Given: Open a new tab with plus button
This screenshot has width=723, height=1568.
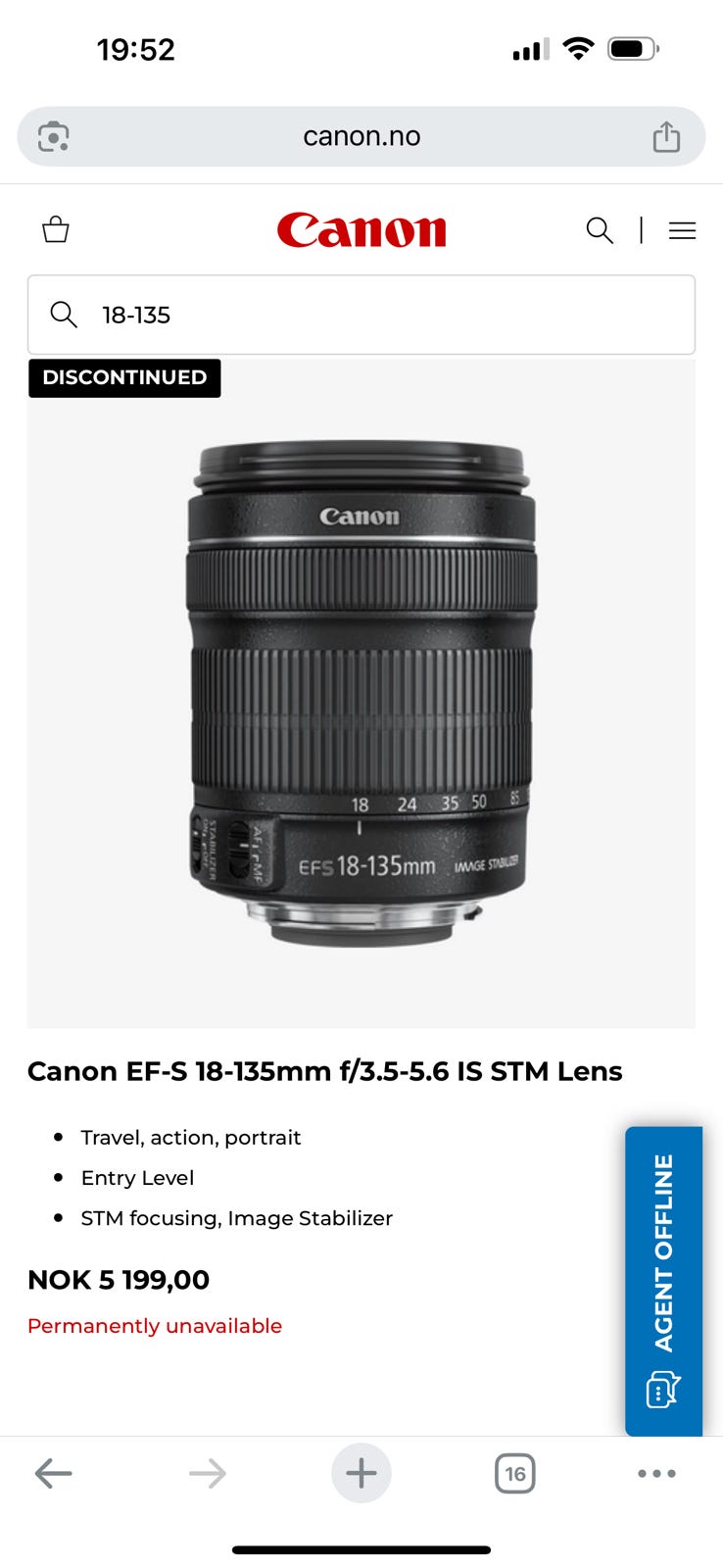Looking at the screenshot, I should tap(361, 1473).
